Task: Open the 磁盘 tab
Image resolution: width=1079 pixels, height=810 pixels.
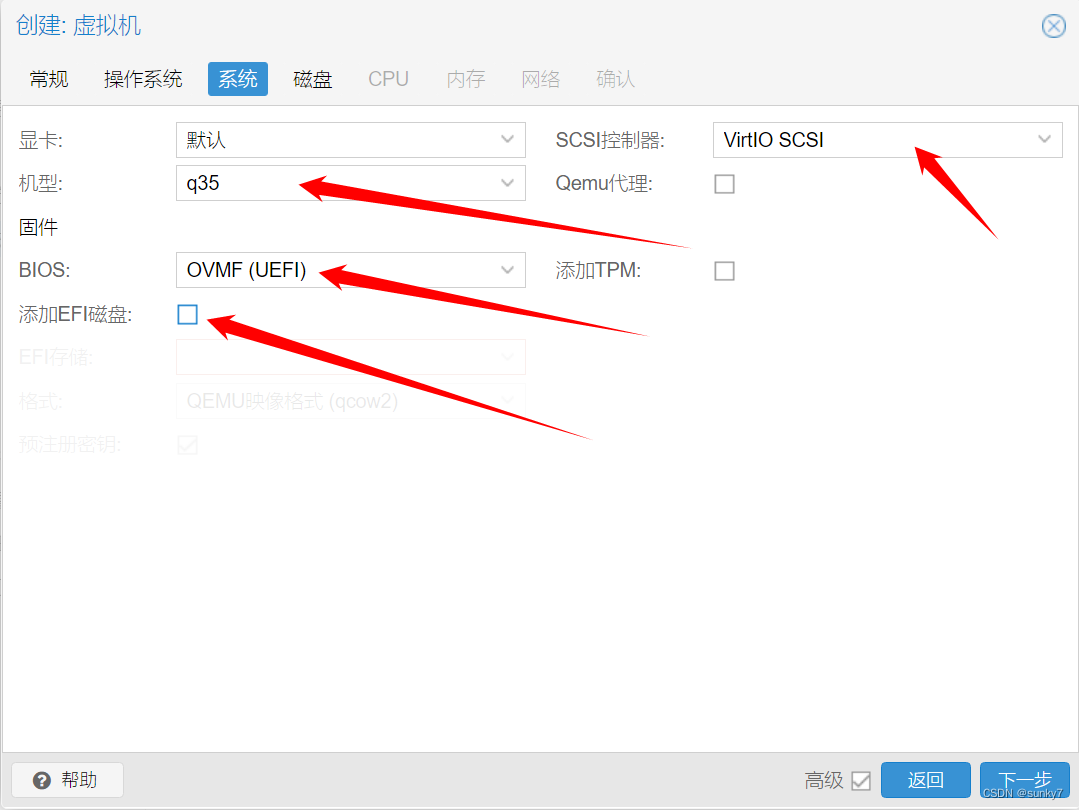Action: pos(312,79)
